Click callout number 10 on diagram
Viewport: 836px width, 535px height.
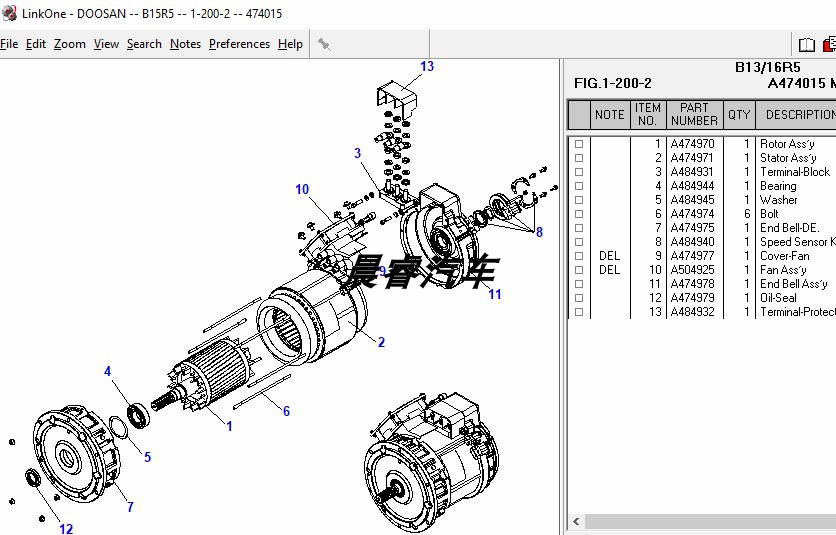(302, 189)
